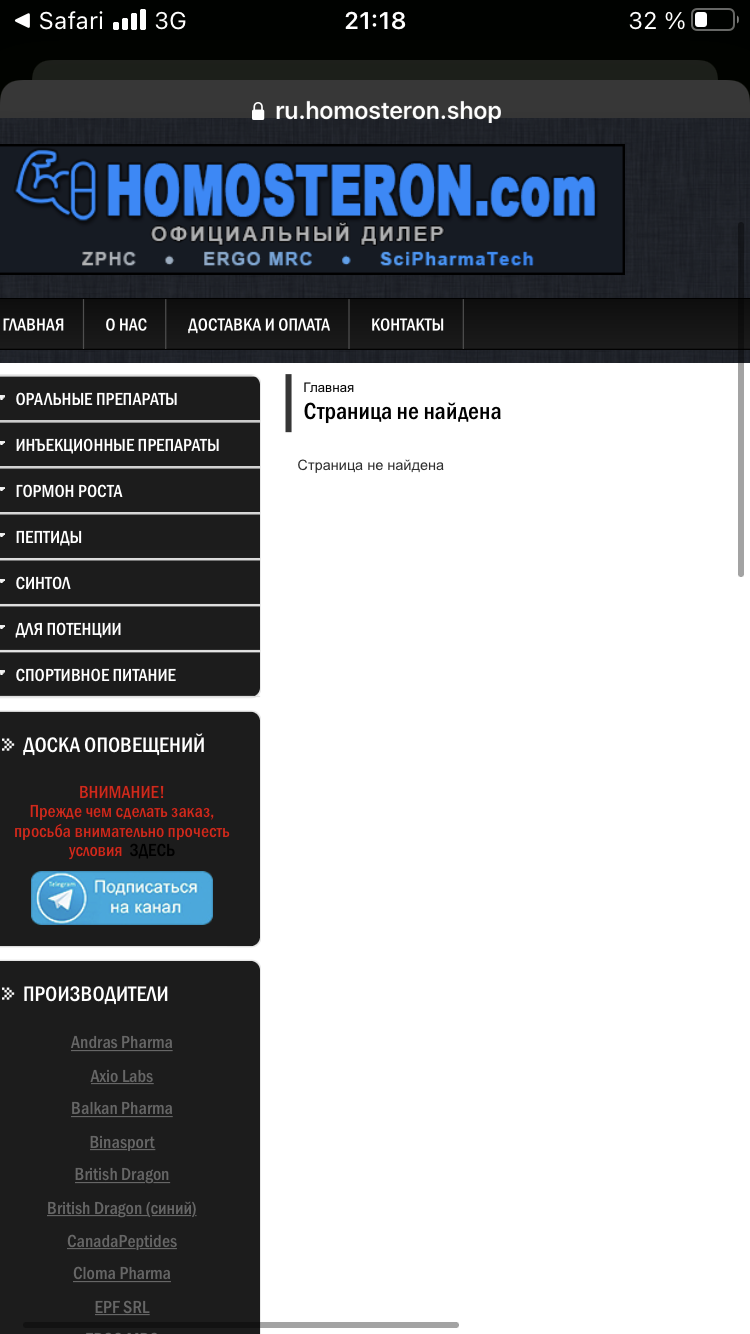The height and width of the screenshot is (1334, 750).
Task: Open Binasport manufacturer link
Action: pyautogui.click(x=122, y=1142)
